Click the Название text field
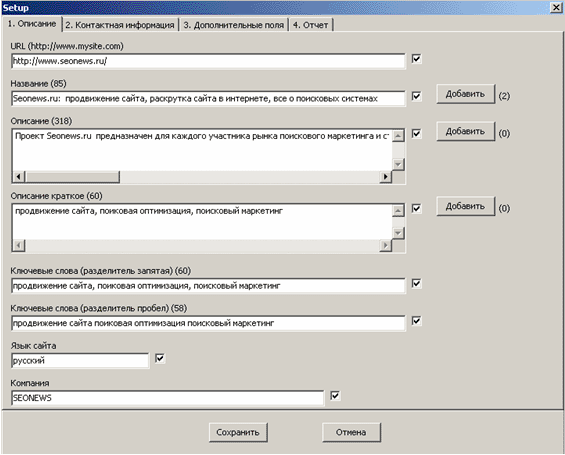Image resolution: width=565 pixels, height=455 pixels. tap(208, 99)
